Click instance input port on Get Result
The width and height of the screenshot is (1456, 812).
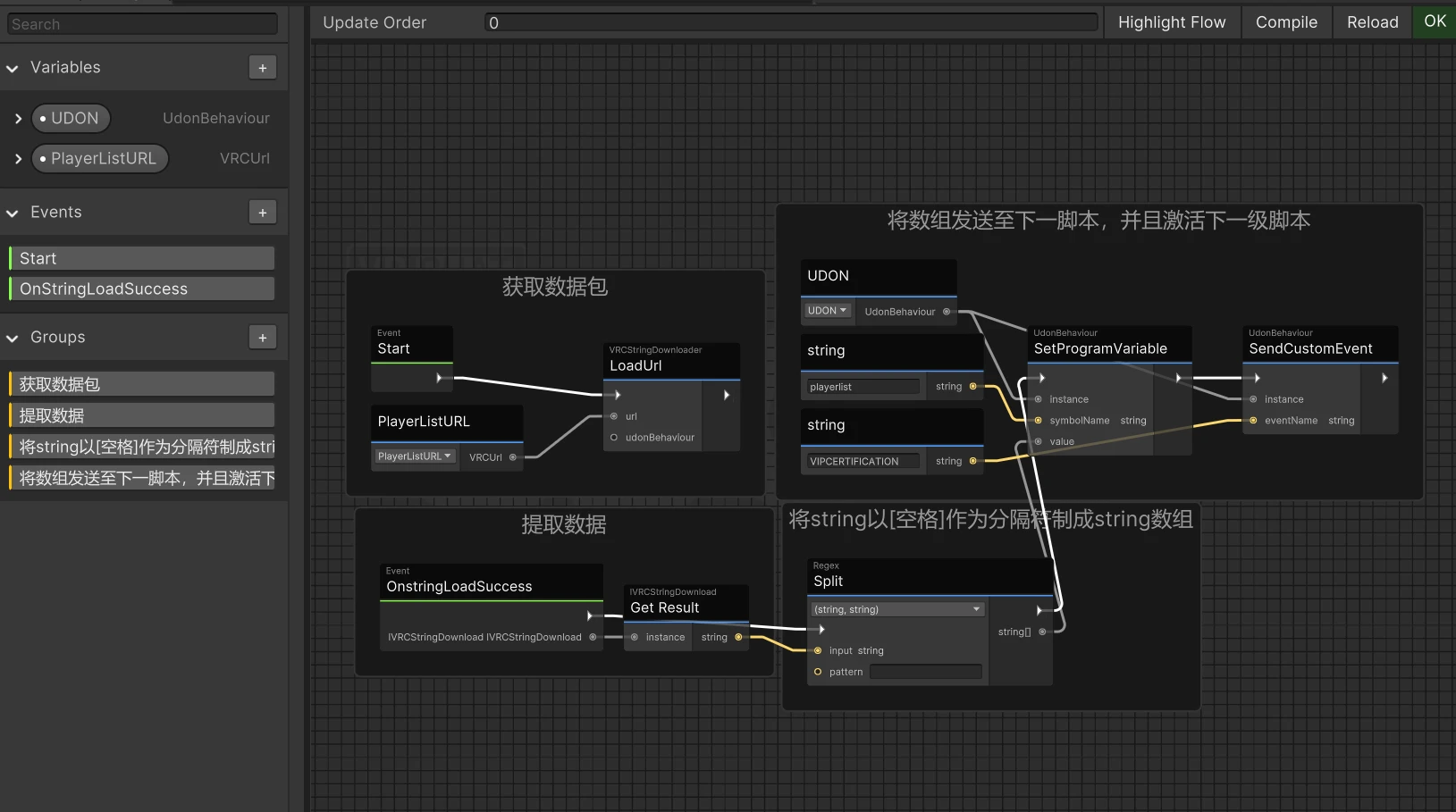(x=635, y=638)
